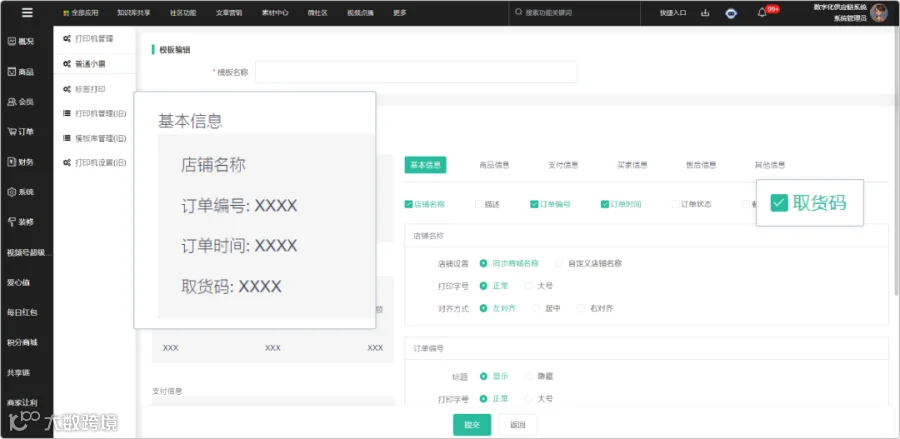Choose 居中 alignment radio button
Screen dimensions: 900x439
(536, 308)
